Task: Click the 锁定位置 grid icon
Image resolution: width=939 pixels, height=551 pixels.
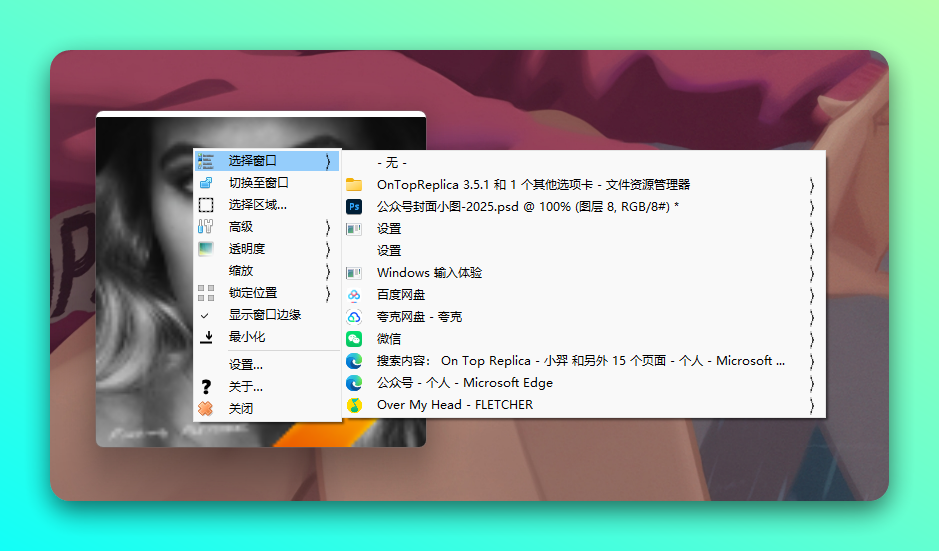Action: coord(205,293)
